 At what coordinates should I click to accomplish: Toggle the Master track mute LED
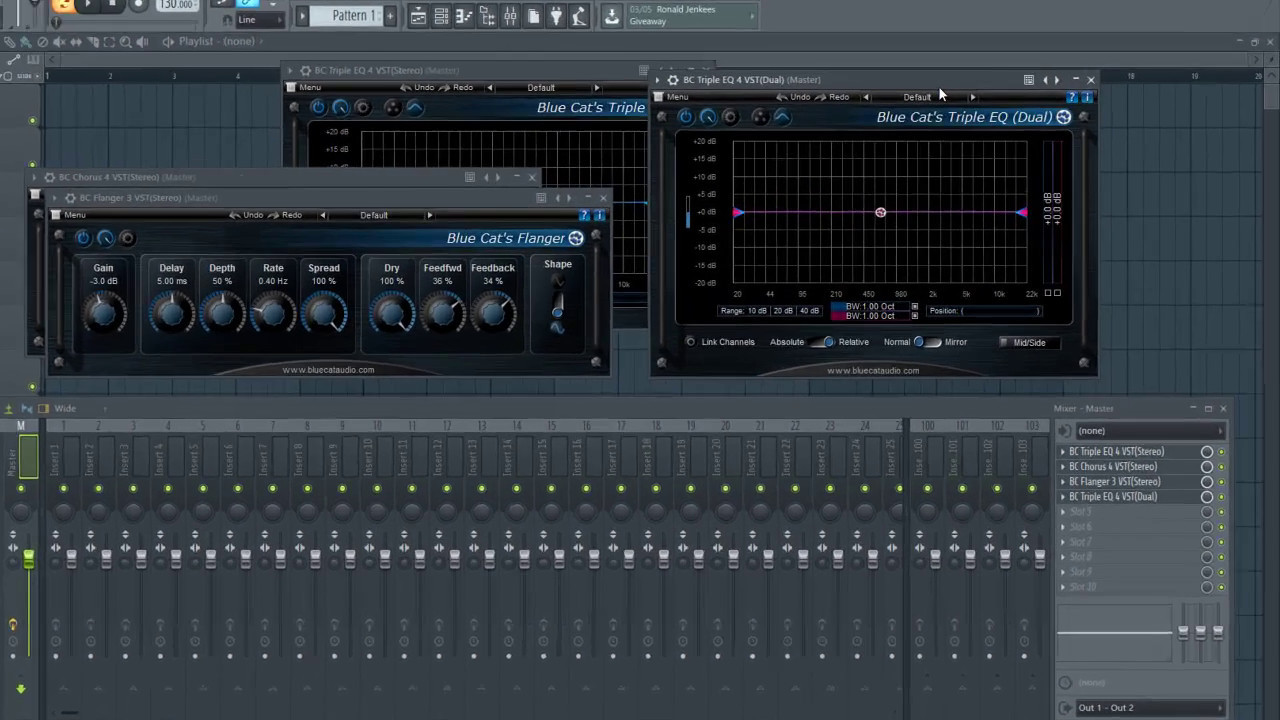coord(20,488)
